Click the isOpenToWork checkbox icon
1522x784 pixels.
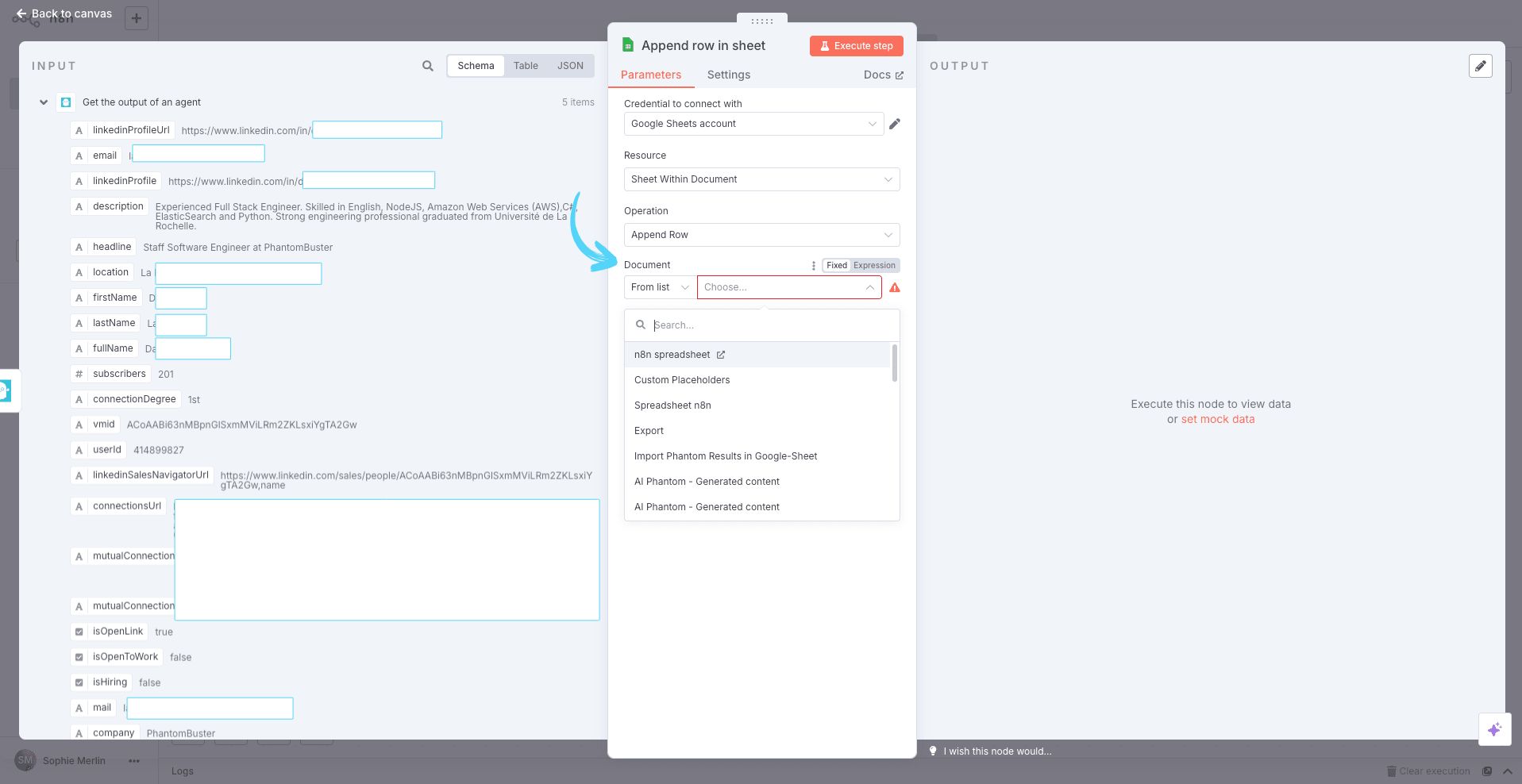pos(79,658)
